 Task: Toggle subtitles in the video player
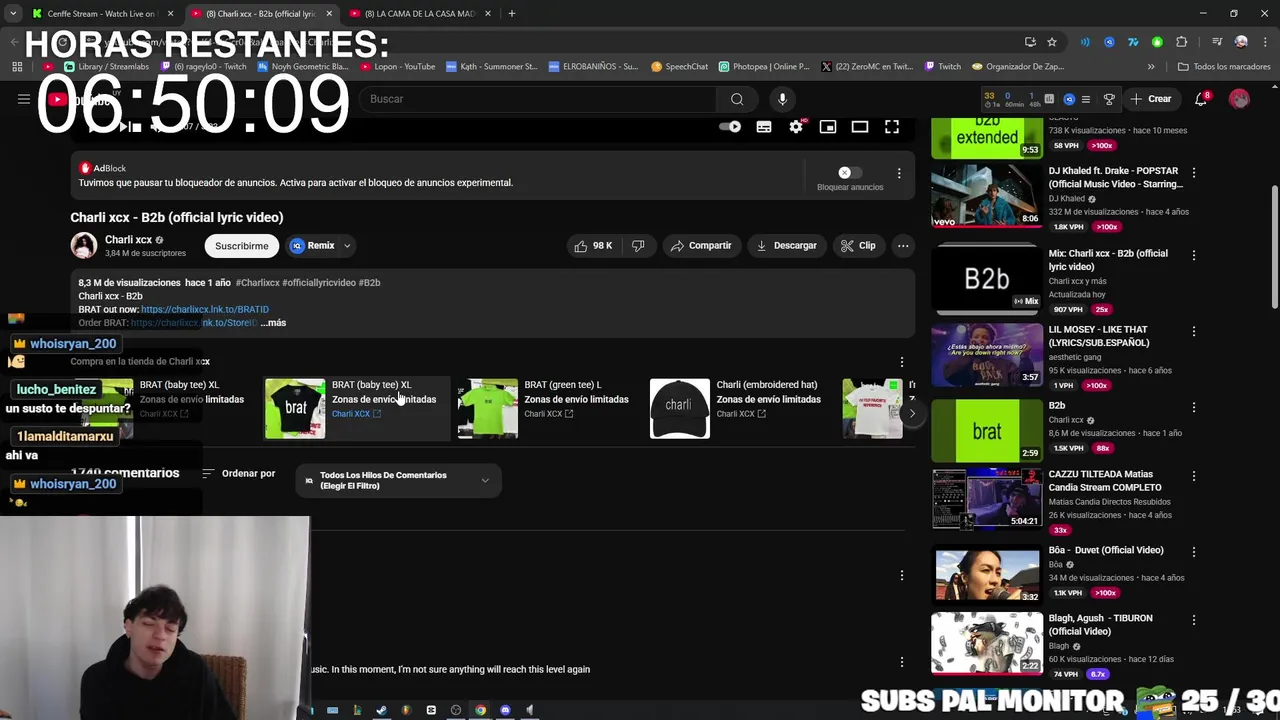click(x=764, y=127)
